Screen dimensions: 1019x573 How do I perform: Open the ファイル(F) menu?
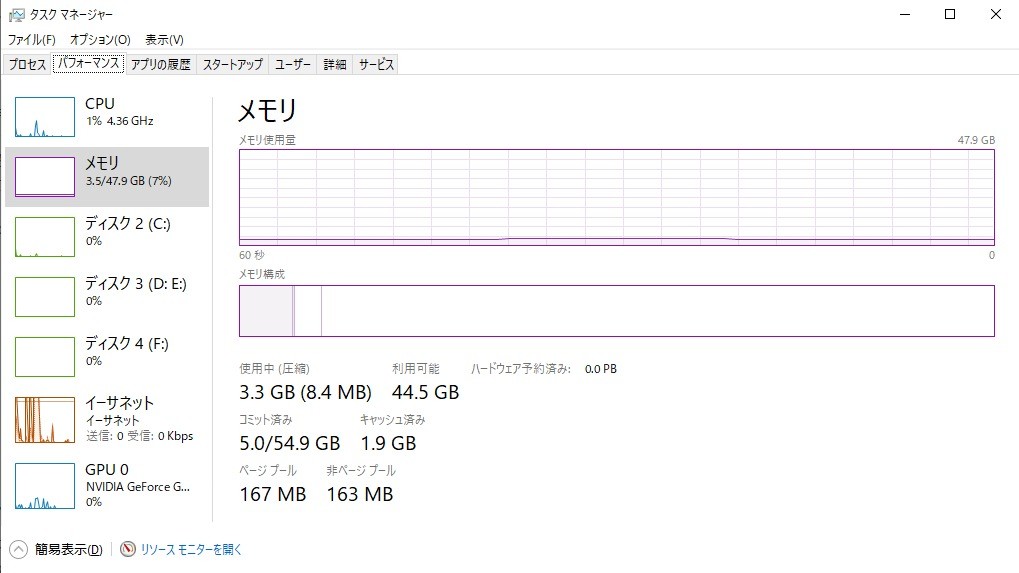(32, 40)
